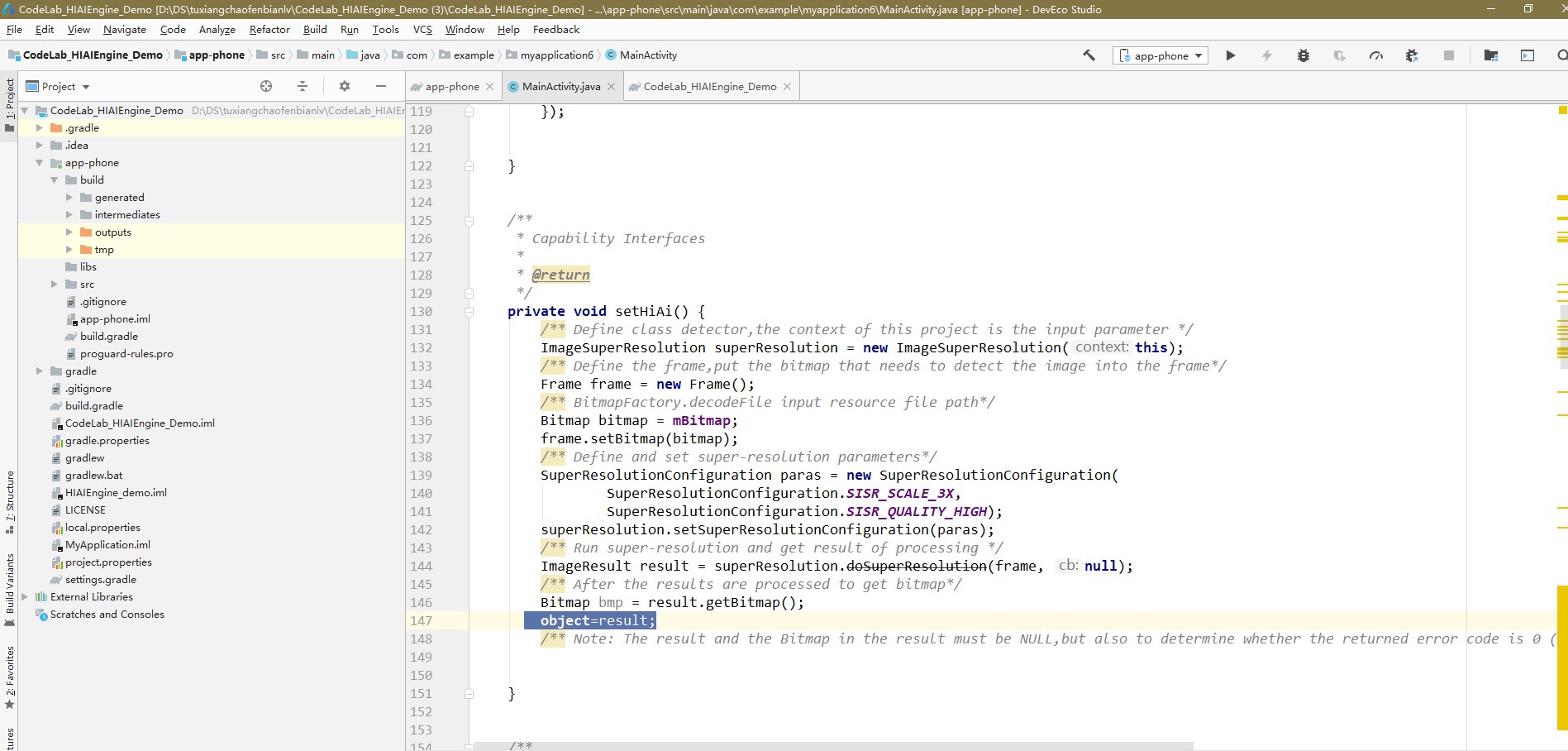Hide the Project panel with minus icon

[381, 86]
